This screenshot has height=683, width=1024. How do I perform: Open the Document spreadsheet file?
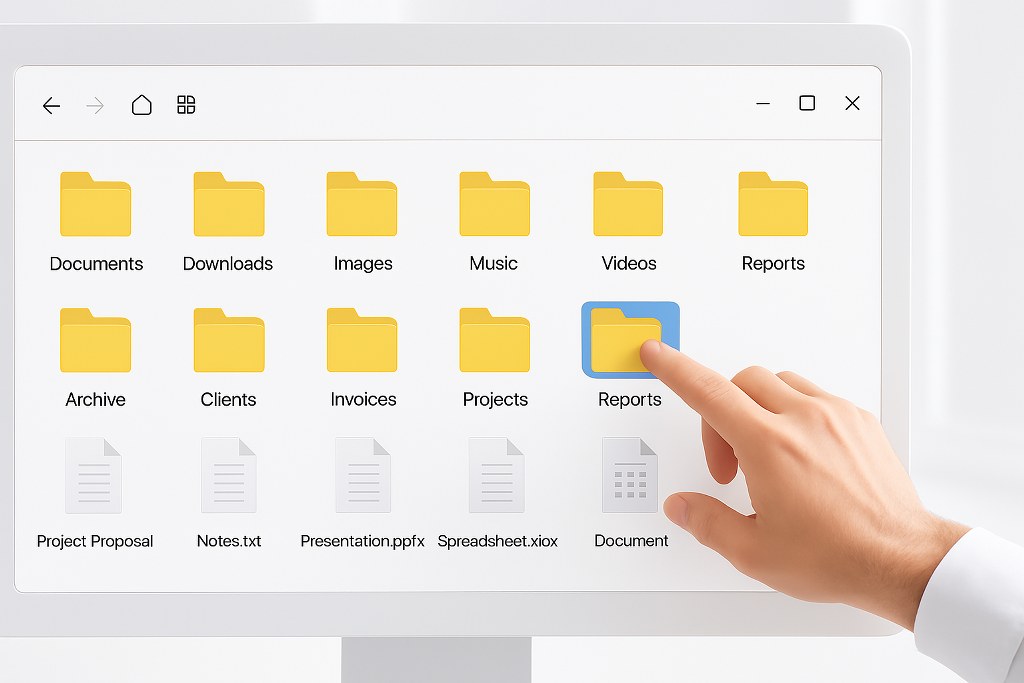[x=631, y=475]
